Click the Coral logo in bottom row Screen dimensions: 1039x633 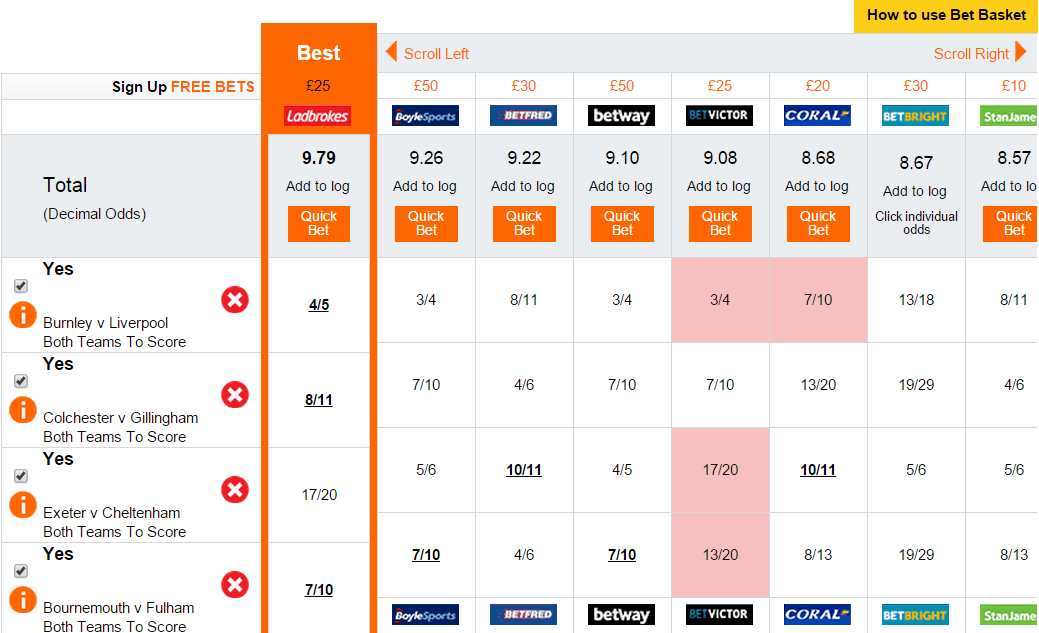817,614
